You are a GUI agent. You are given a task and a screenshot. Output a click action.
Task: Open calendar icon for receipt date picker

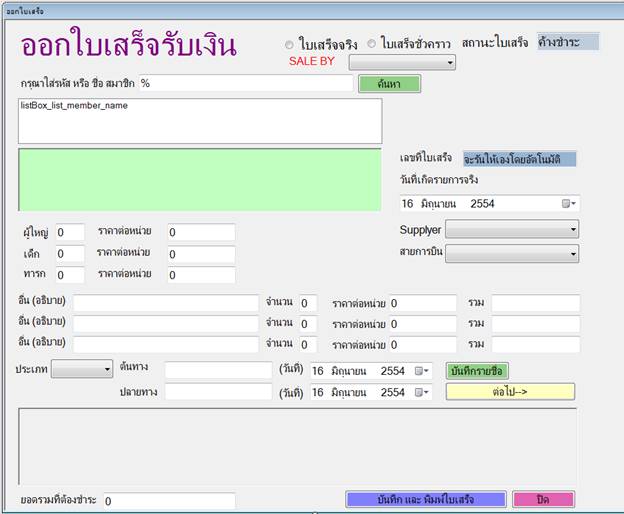tap(569, 203)
